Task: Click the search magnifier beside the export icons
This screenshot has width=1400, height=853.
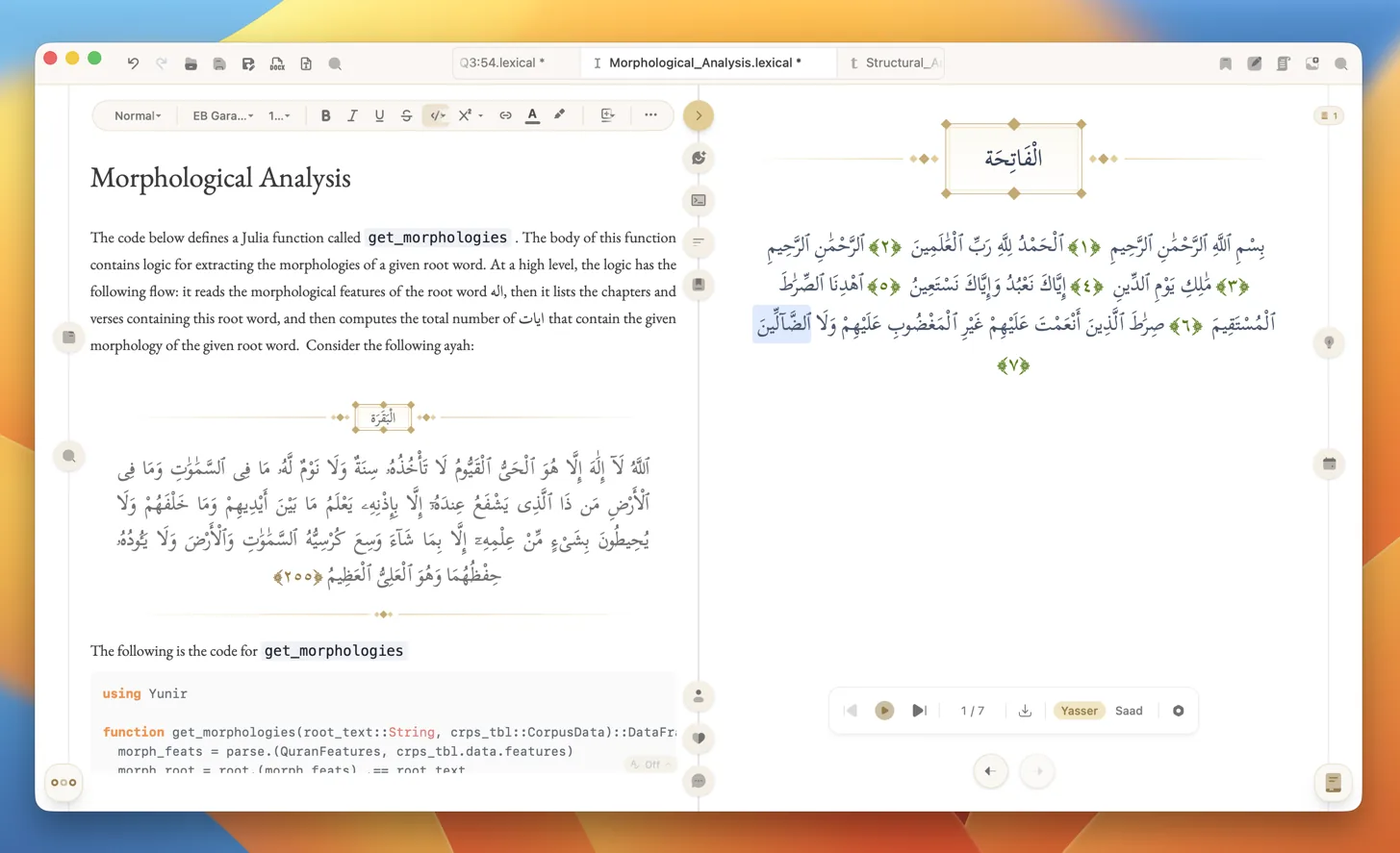Action: click(335, 63)
